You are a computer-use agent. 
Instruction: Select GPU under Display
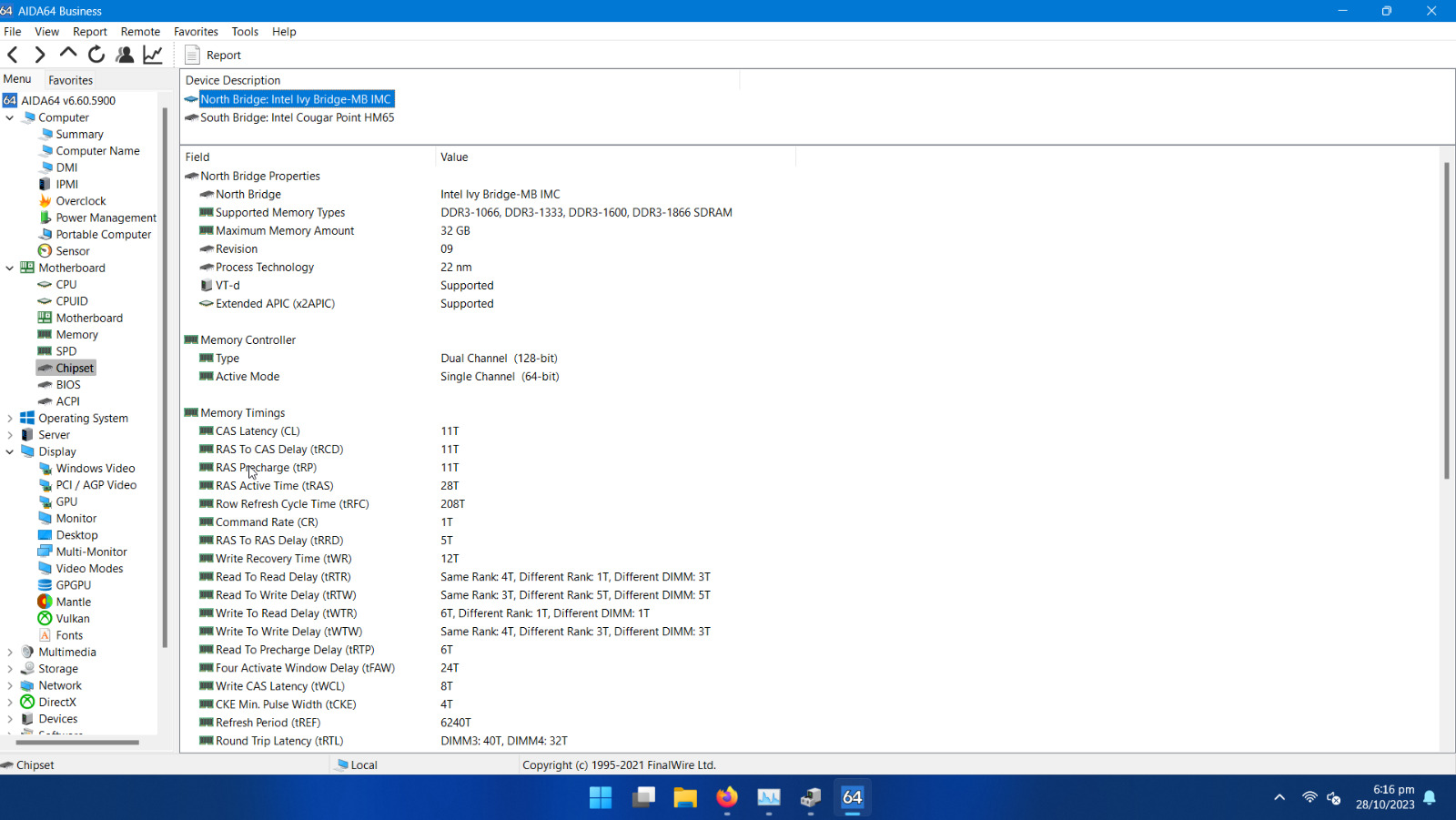66,501
